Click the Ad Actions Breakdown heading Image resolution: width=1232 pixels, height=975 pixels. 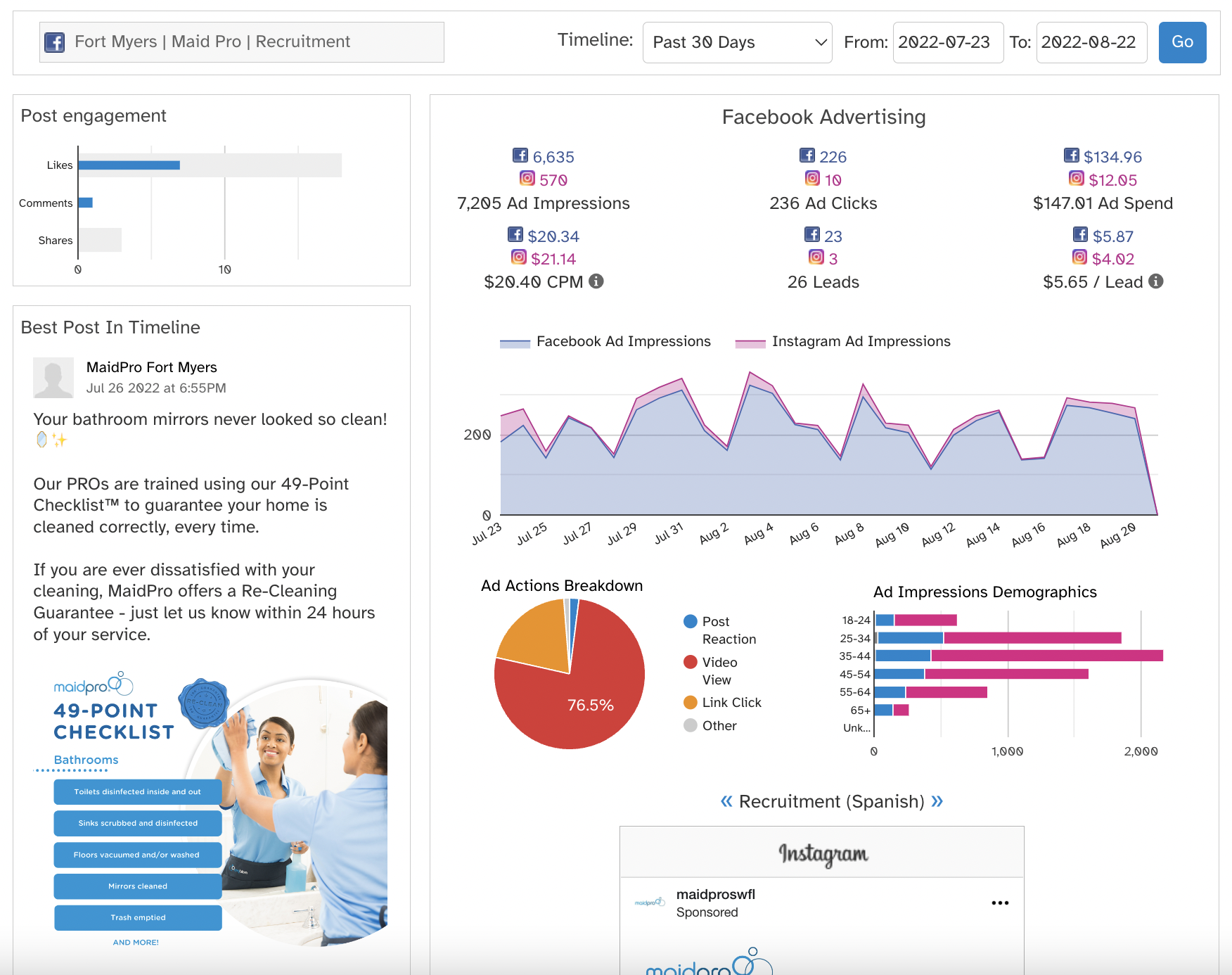(562, 586)
